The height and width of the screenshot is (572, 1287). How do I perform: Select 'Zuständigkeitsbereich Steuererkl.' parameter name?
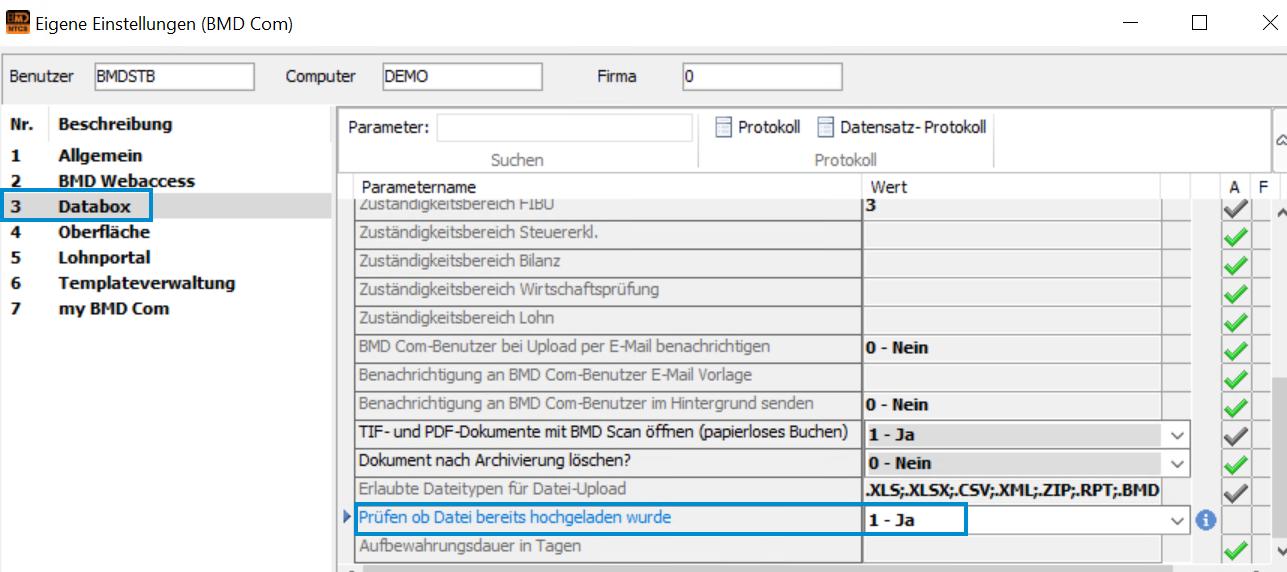[x=609, y=234]
